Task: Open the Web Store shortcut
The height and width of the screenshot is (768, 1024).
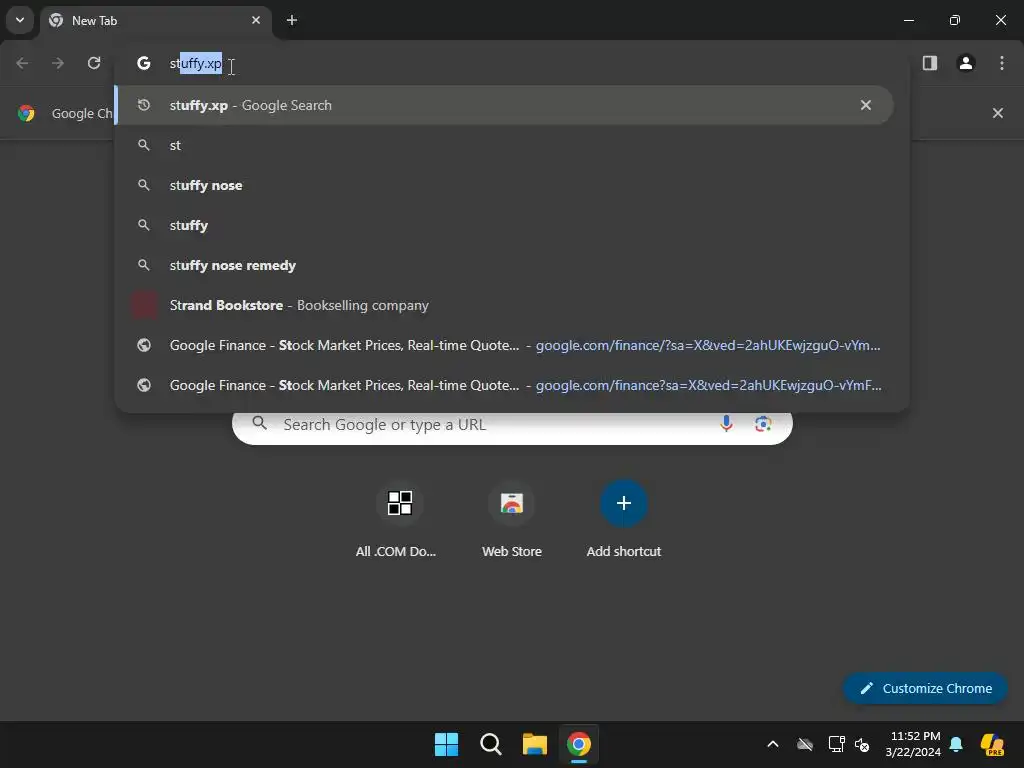Action: click(x=512, y=519)
